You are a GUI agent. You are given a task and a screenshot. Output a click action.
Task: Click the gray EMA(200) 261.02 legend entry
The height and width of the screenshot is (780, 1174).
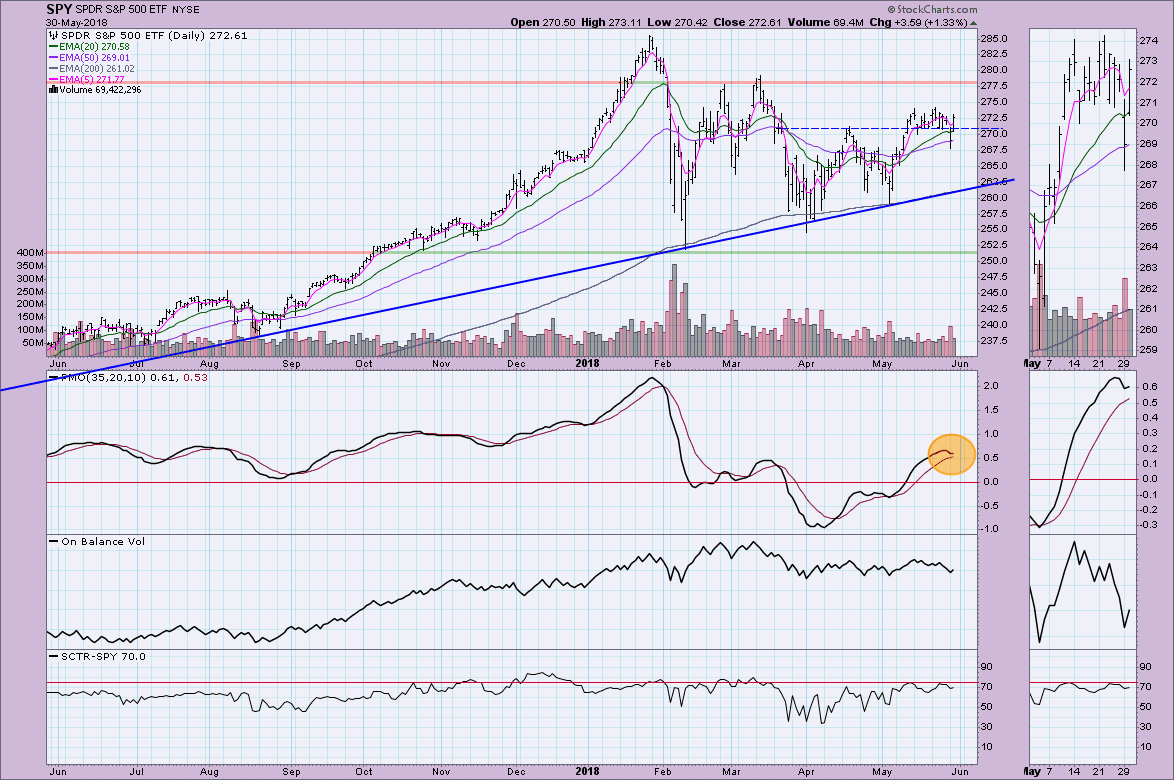tap(91, 69)
